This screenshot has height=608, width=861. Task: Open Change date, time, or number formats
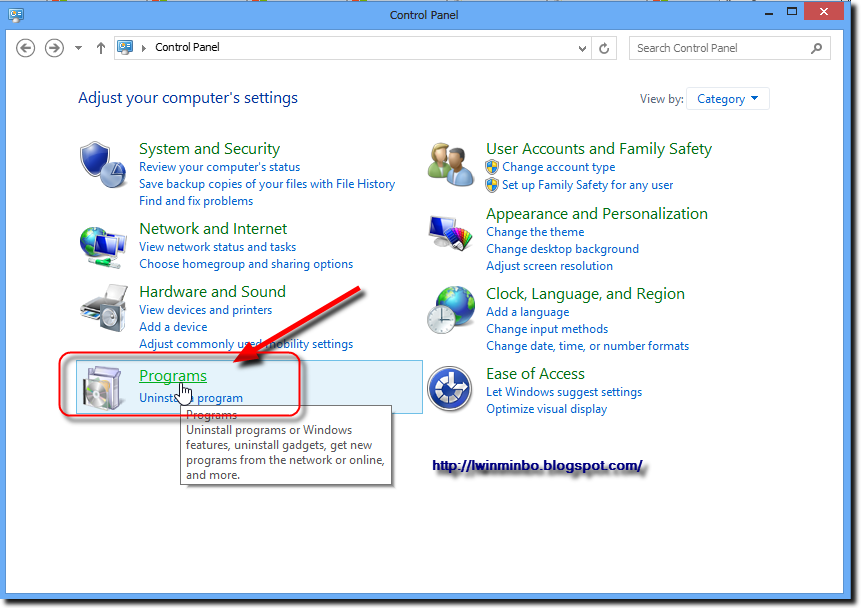[588, 346]
